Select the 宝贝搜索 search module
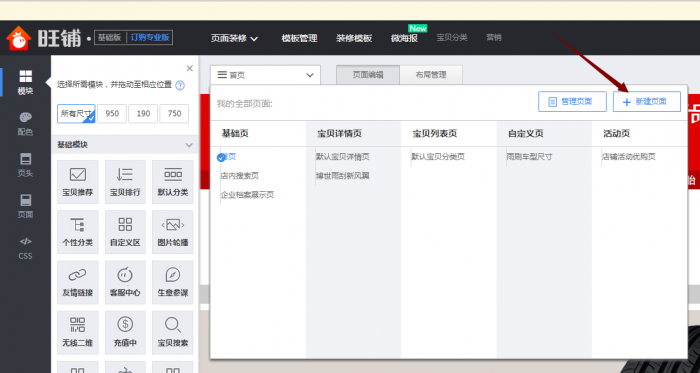The width and height of the screenshot is (700, 373). [x=173, y=333]
